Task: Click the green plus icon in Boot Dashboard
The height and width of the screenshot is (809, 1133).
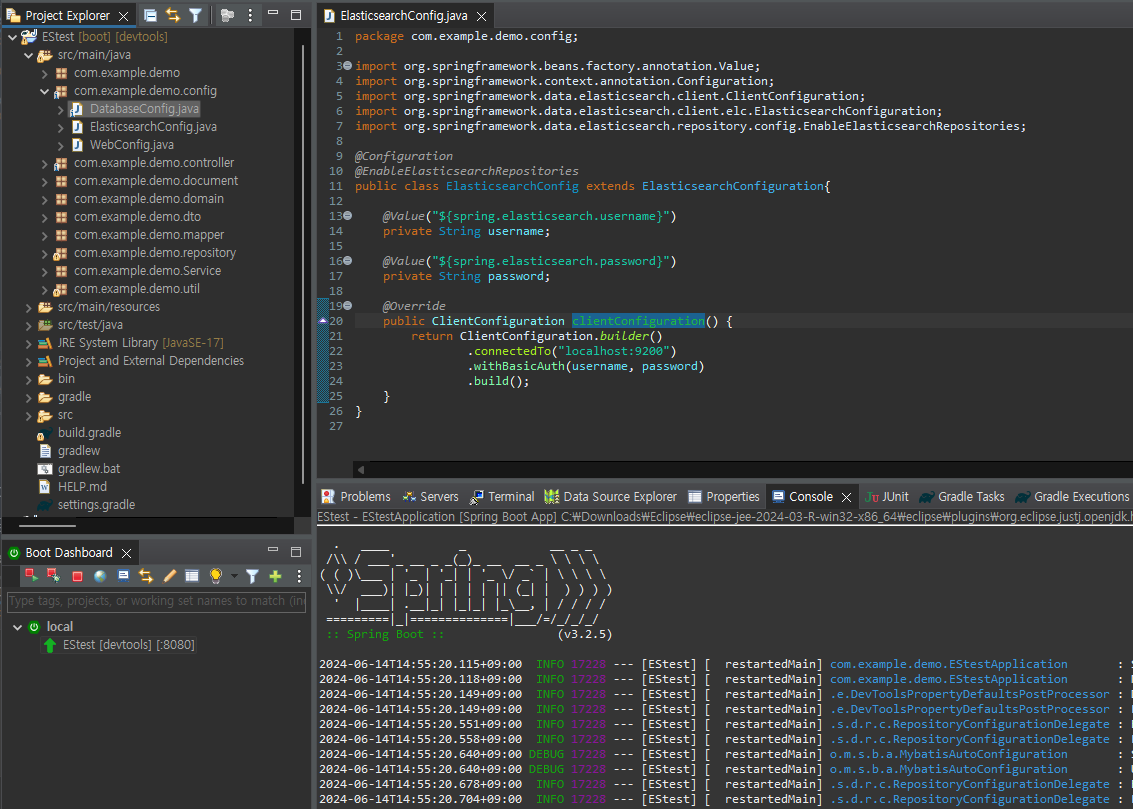Action: click(275, 576)
